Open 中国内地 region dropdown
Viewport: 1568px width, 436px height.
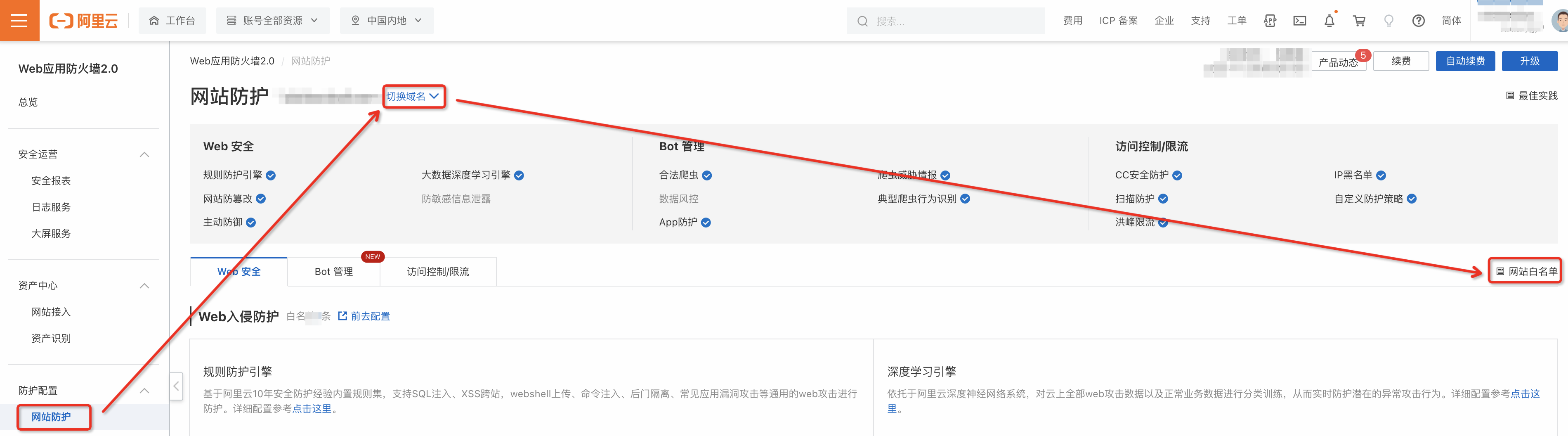point(387,21)
